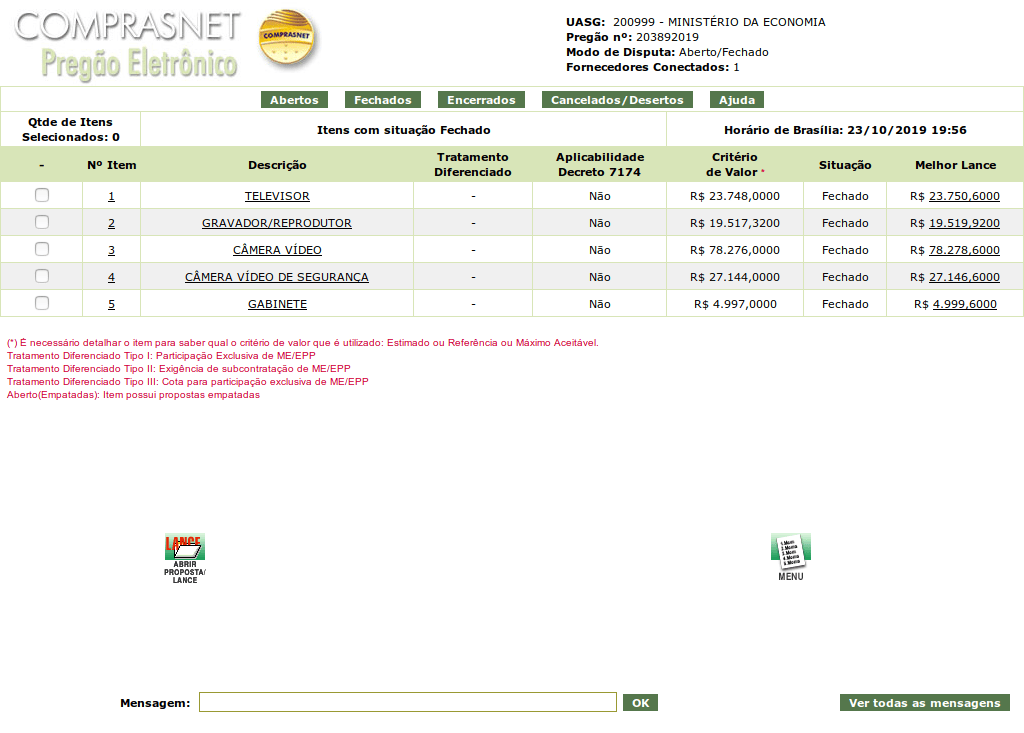Open the CÂMERA VÍDEO DE SEGURANÇA link
This screenshot has height=733, width=1024.
(x=277, y=277)
